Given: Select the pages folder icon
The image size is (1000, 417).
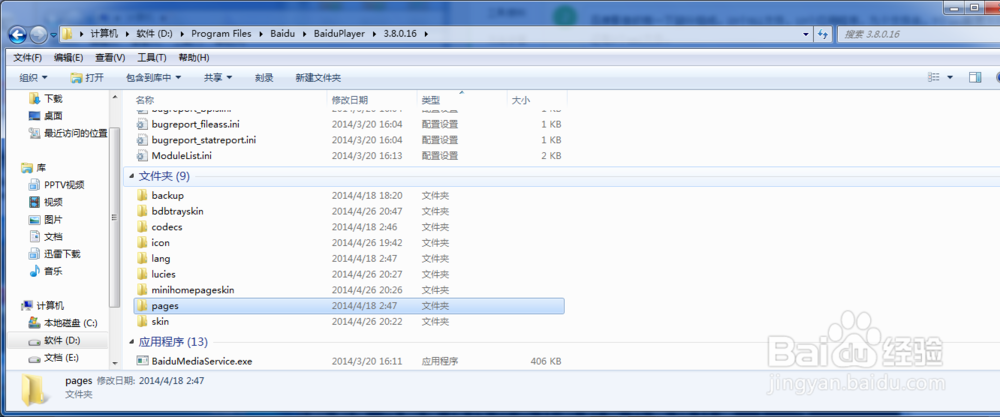Looking at the screenshot, I should 142,306.
